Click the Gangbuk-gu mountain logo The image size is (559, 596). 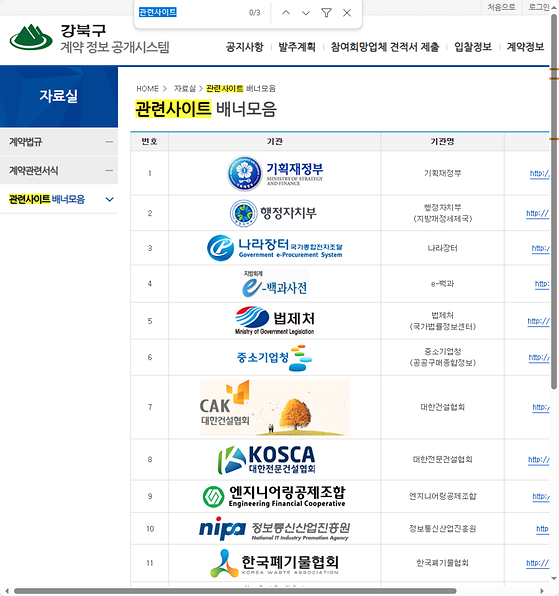tap(31, 37)
